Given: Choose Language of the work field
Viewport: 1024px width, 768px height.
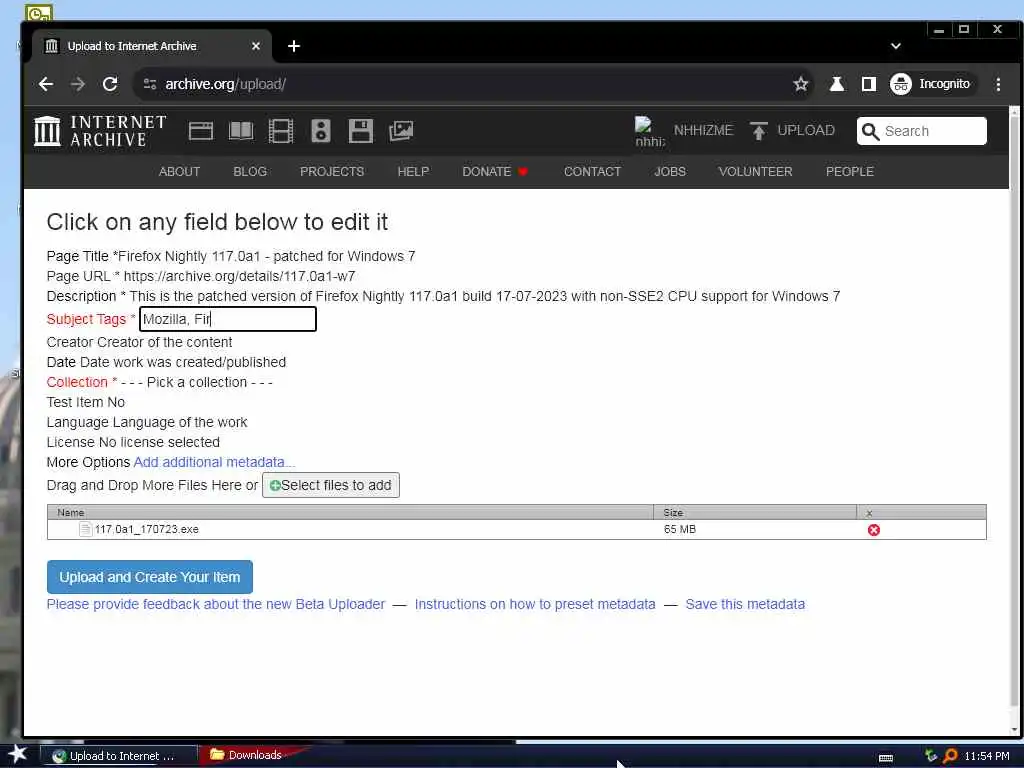Looking at the screenshot, I should click(x=180, y=423).
